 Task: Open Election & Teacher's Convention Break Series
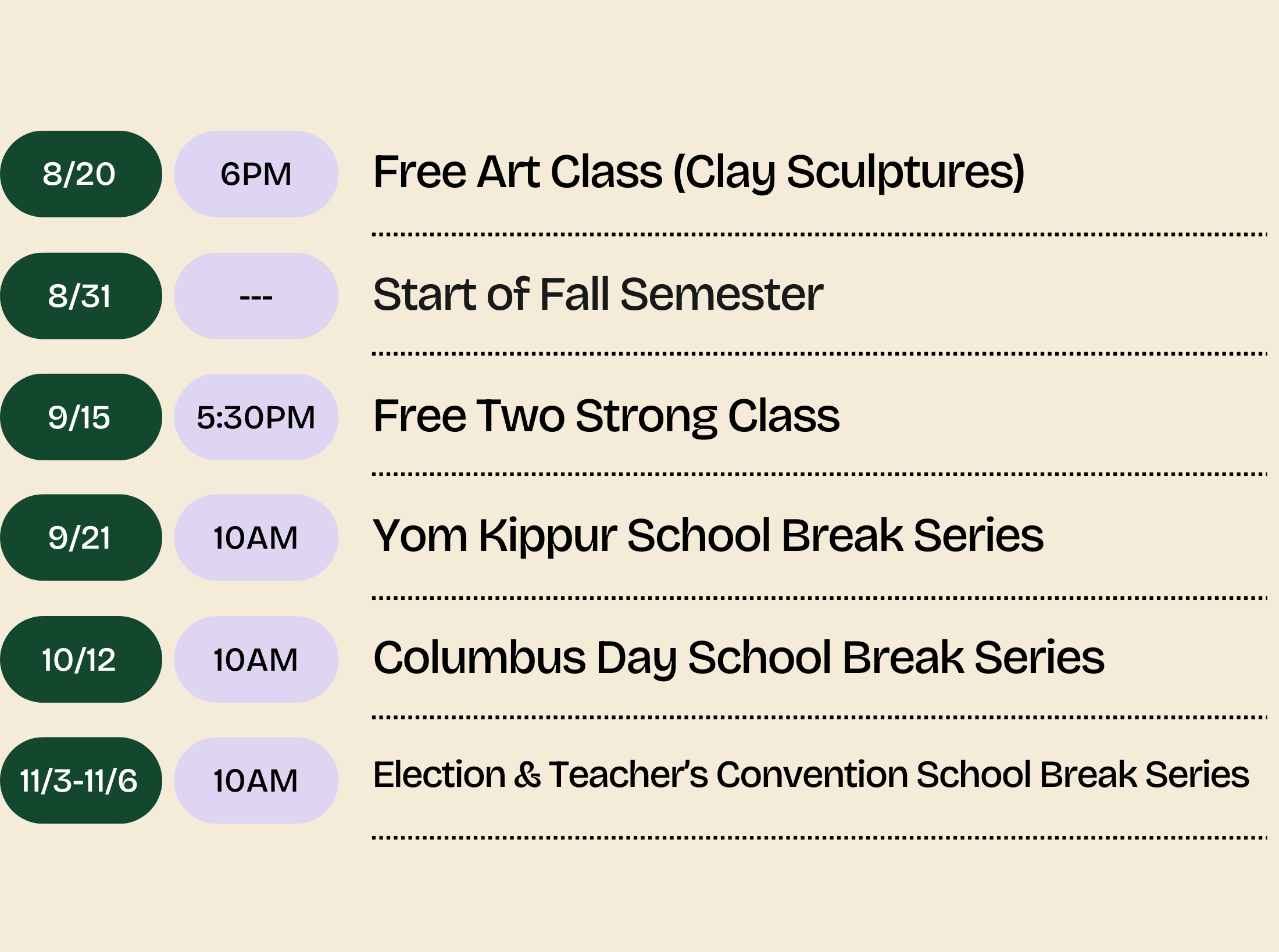[x=811, y=775]
